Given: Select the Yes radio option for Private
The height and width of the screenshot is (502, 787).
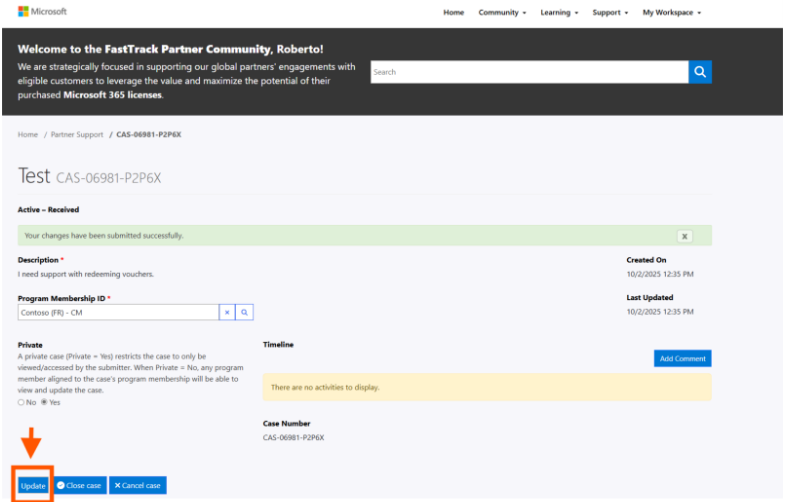Looking at the screenshot, I should (43, 402).
